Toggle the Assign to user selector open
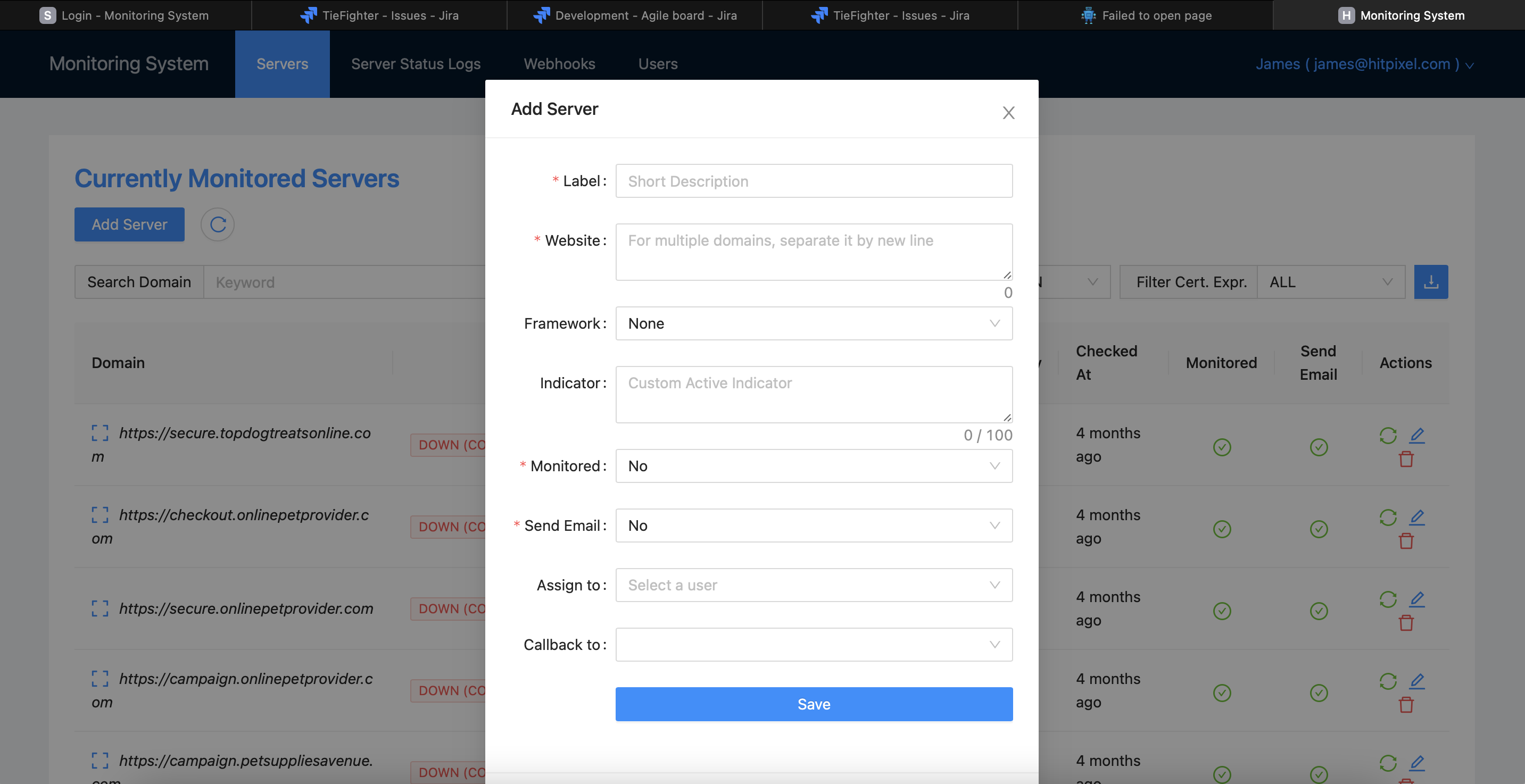The height and width of the screenshot is (784, 1525). tap(813, 584)
